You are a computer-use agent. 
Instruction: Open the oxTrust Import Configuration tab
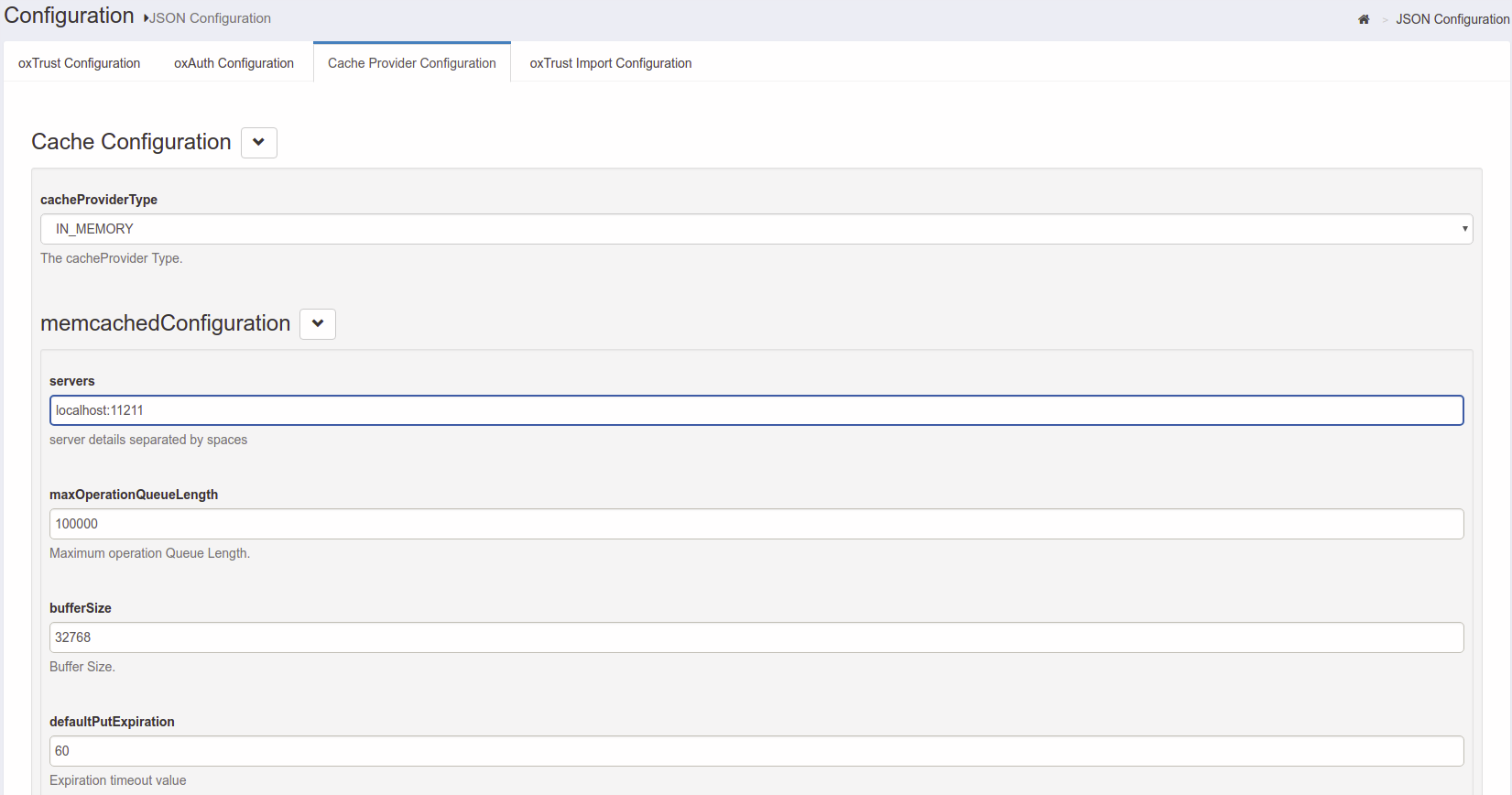(610, 63)
